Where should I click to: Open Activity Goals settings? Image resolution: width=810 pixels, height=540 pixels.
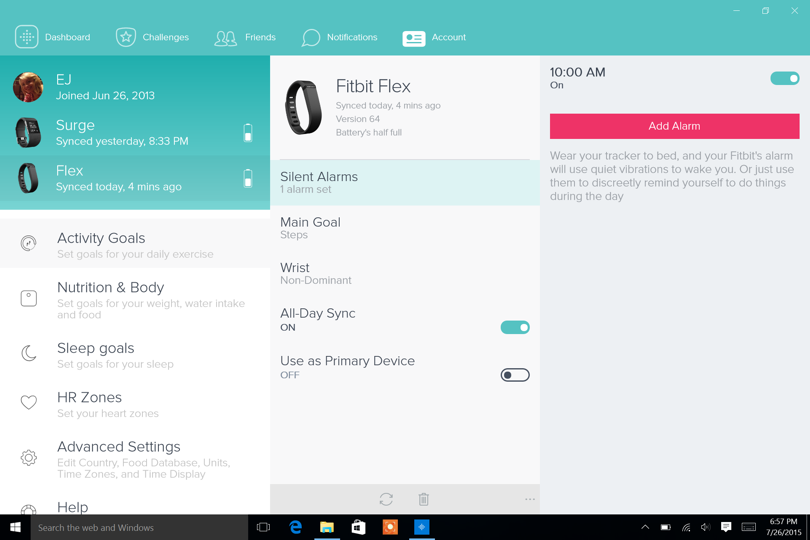point(135,244)
